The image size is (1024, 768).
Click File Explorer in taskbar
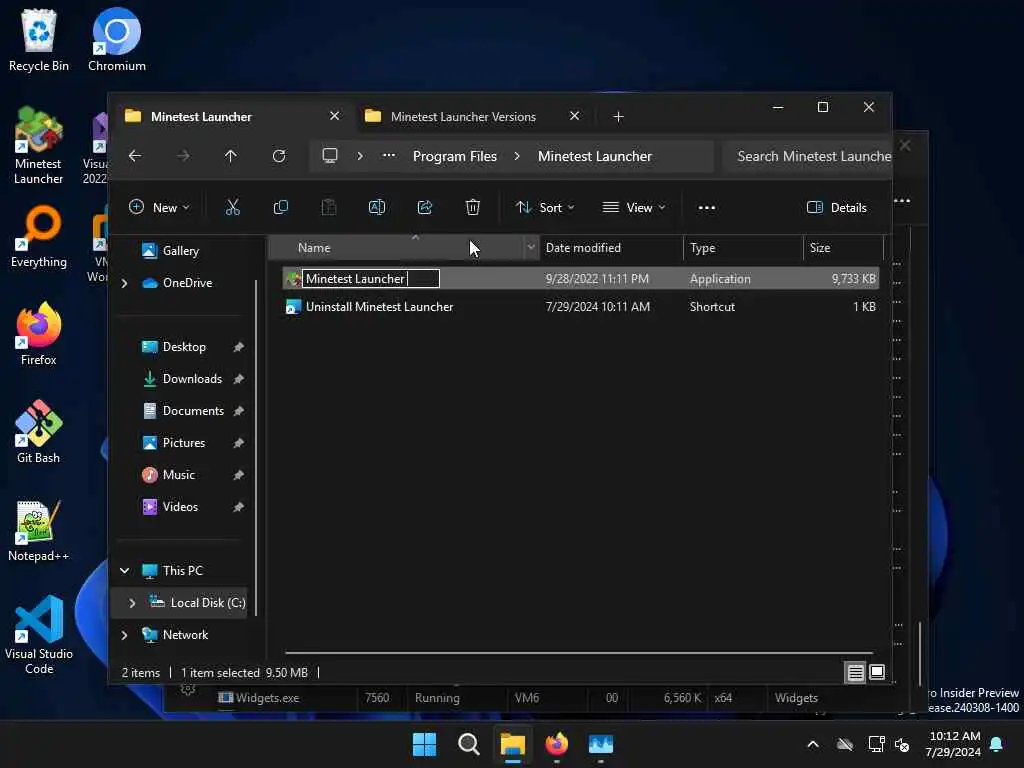tap(513, 744)
